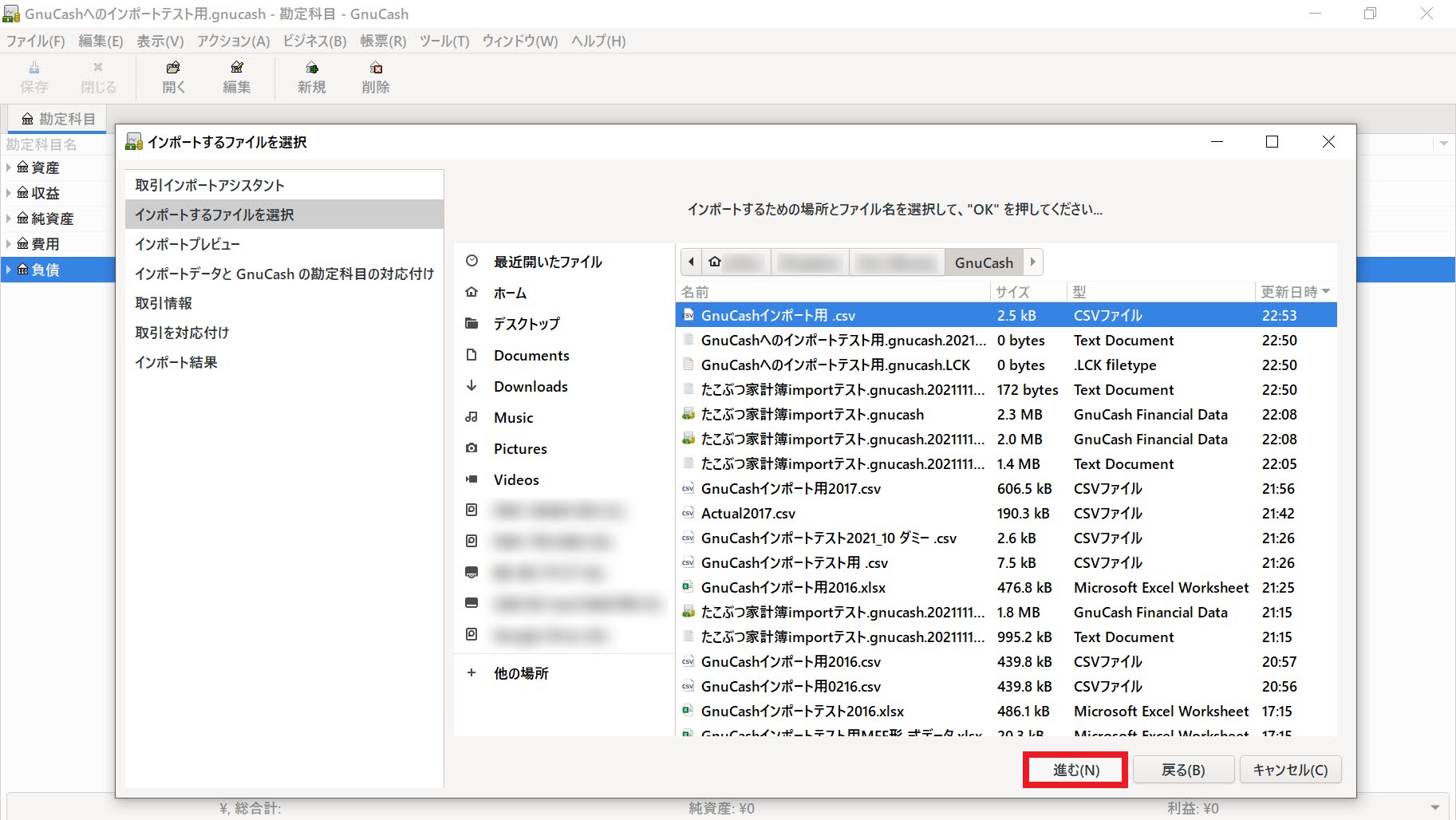Sort file list by 更新日時 column
The width and height of the screenshot is (1456, 820).
tap(1295, 292)
